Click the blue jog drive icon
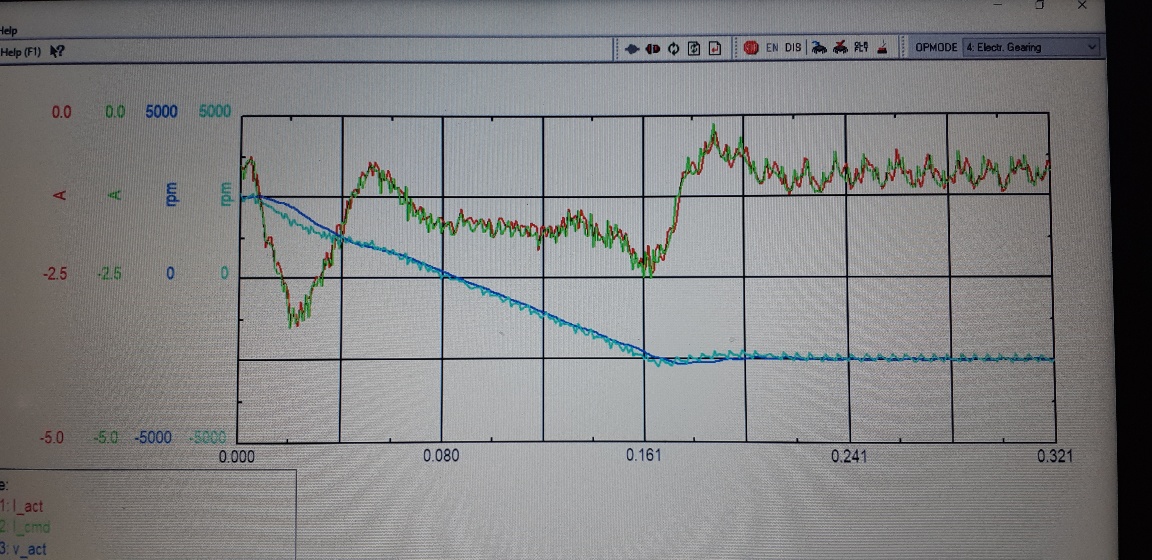Screen dimensions: 1152x560 tap(818, 48)
